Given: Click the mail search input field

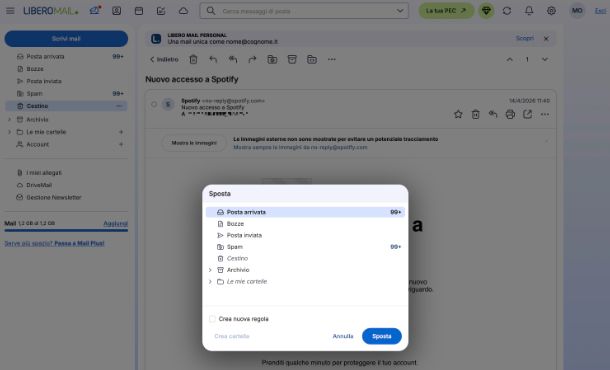Looking at the screenshot, I should click(304, 11).
